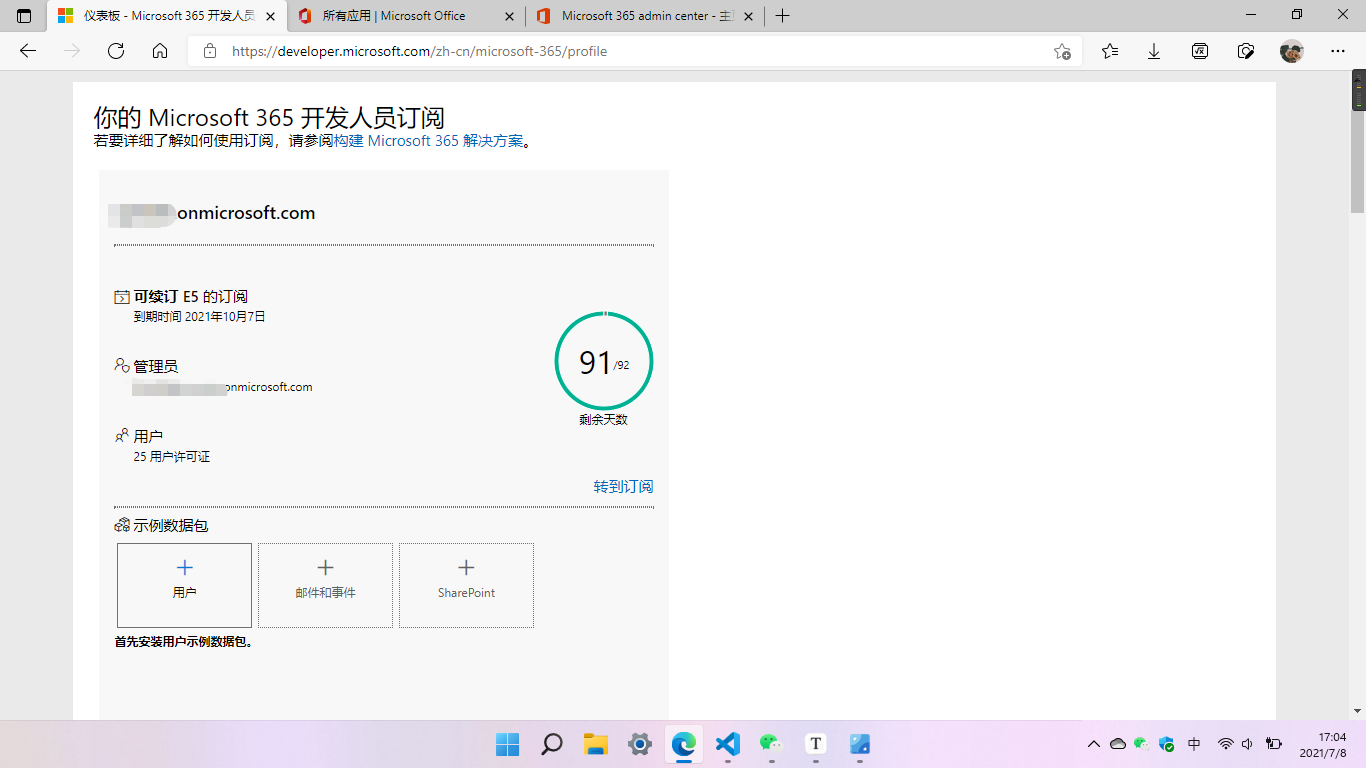Click the 到期时间 2021年10月7日 text
This screenshot has height=768, width=1366.
coord(200,317)
